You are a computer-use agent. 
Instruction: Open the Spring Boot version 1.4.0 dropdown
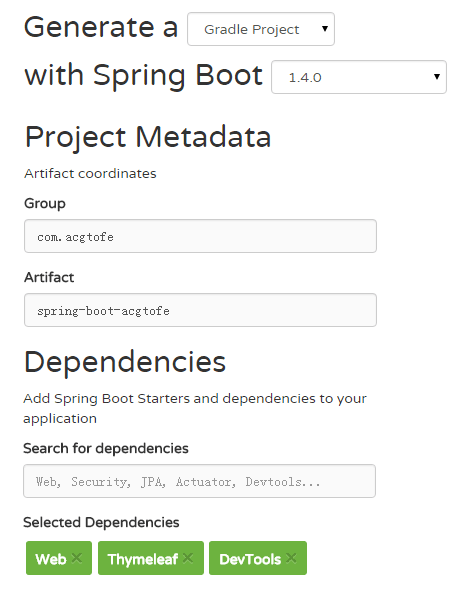click(359, 77)
